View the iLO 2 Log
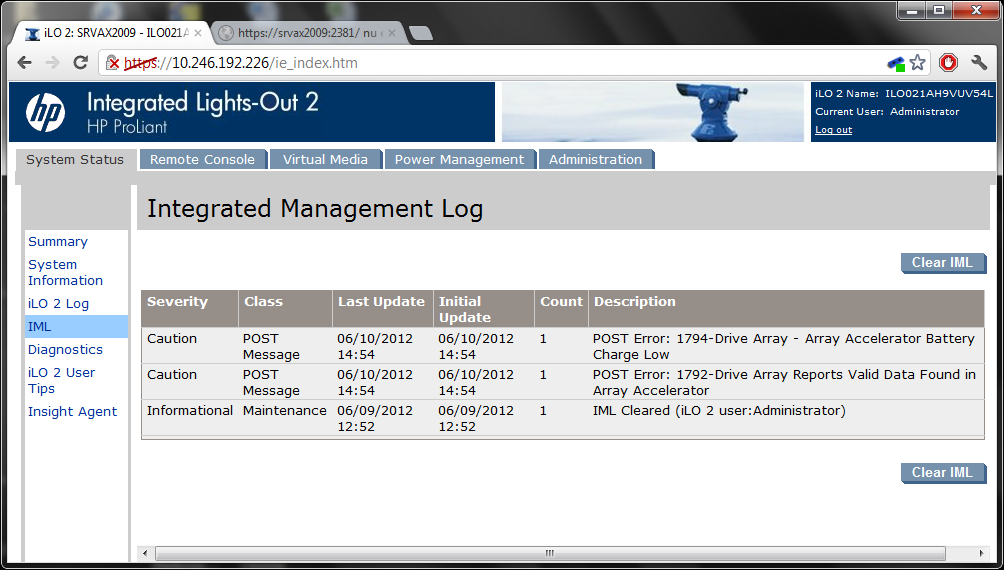This screenshot has width=1004, height=570. coord(58,304)
